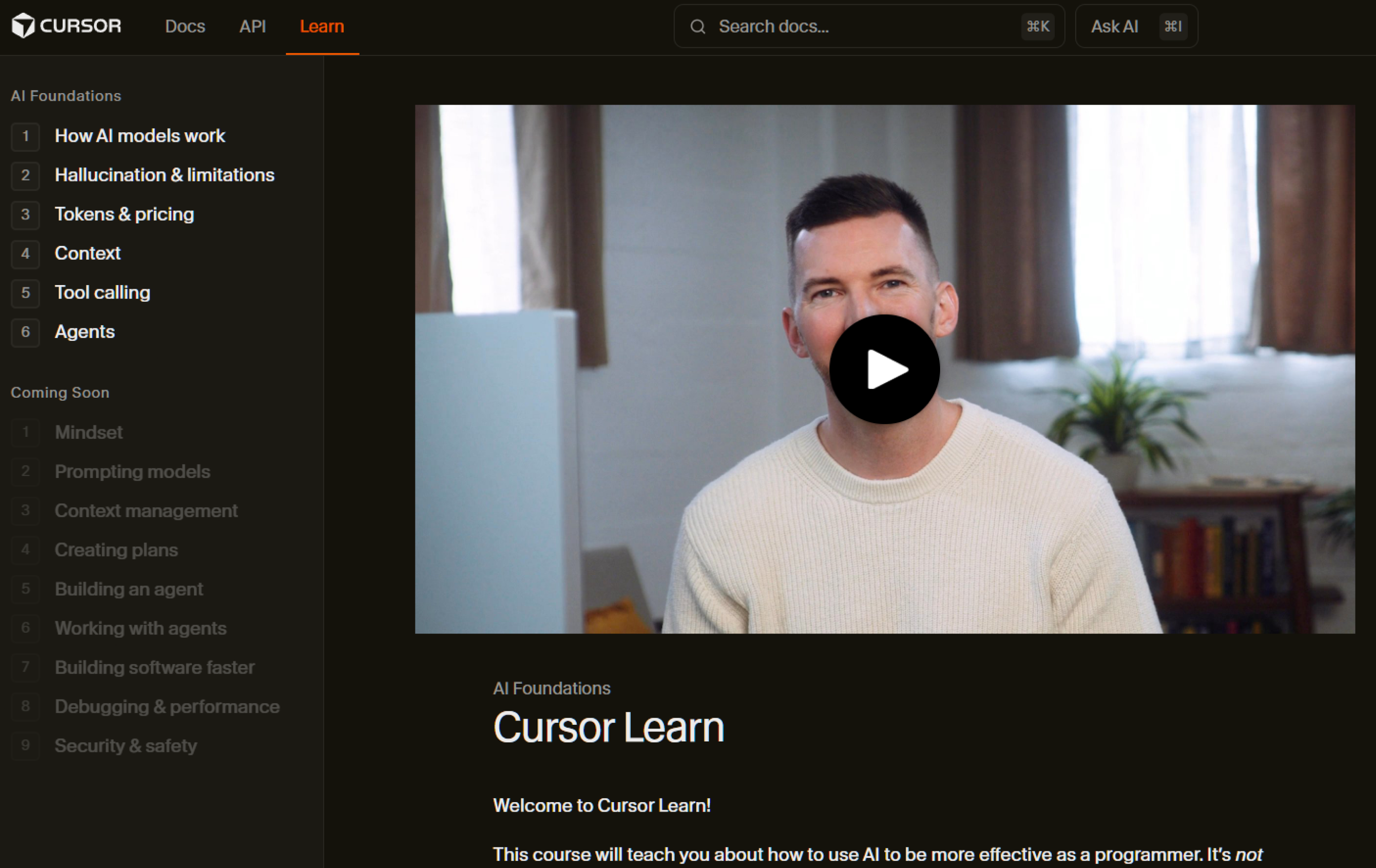This screenshot has width=1376, height=868.
Task: Focus the Search docs input field
Action: 857,26
